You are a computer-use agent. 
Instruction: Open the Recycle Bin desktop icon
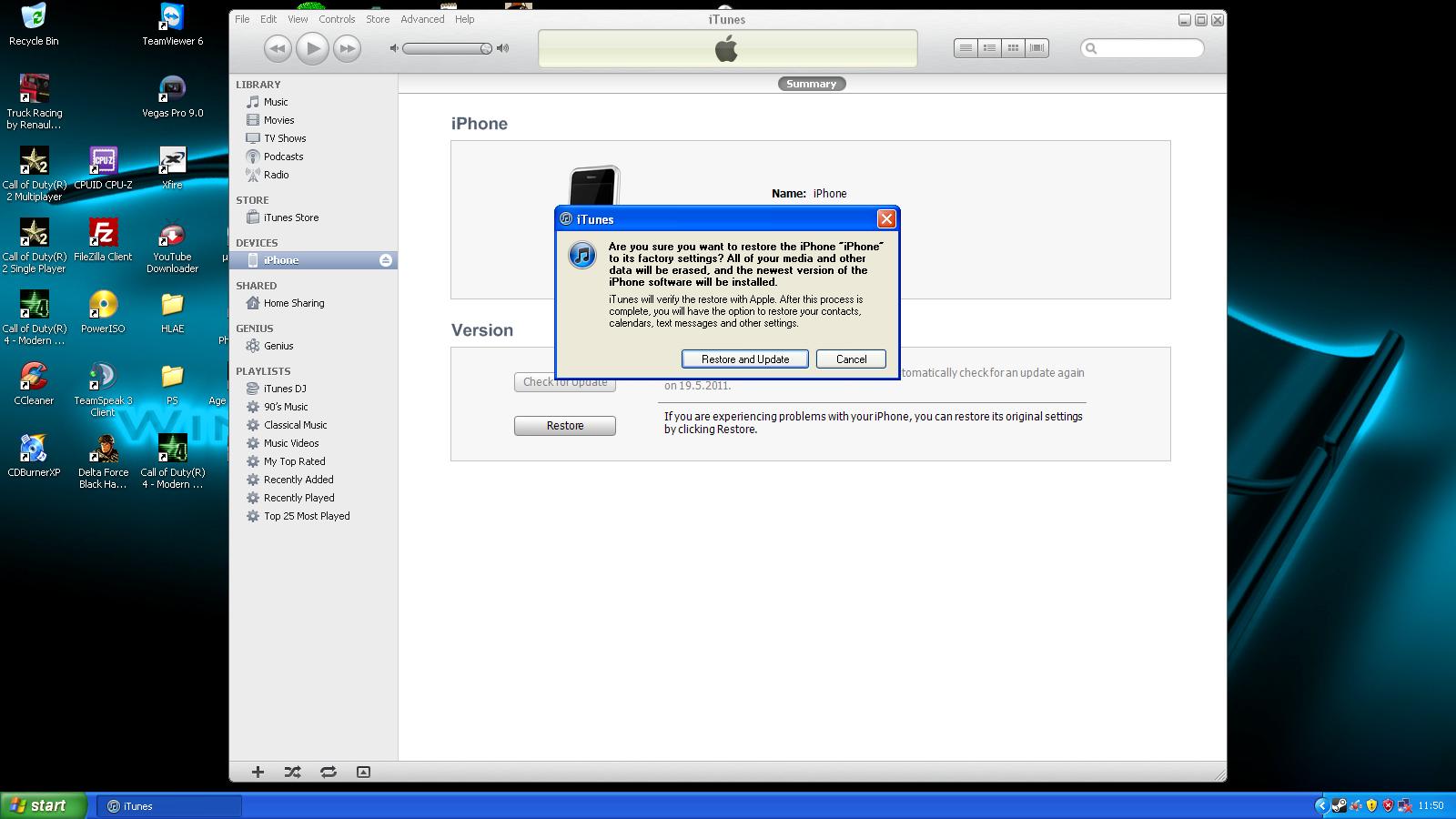point(34,25)
